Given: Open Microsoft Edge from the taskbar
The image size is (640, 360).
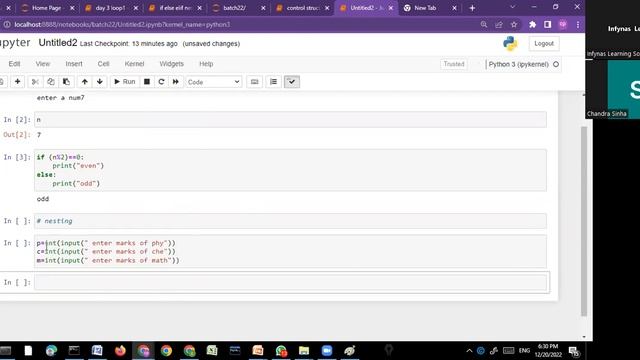Looking at the screenshot, I should [x=51, y=351].
